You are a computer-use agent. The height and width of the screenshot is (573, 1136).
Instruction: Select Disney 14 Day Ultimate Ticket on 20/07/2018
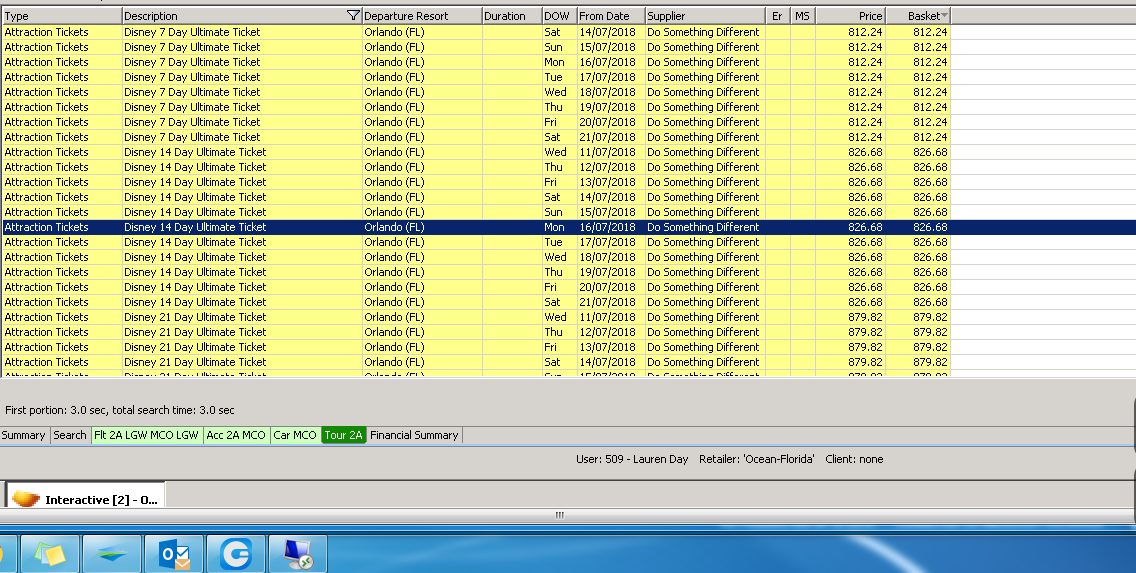[476, 287]
